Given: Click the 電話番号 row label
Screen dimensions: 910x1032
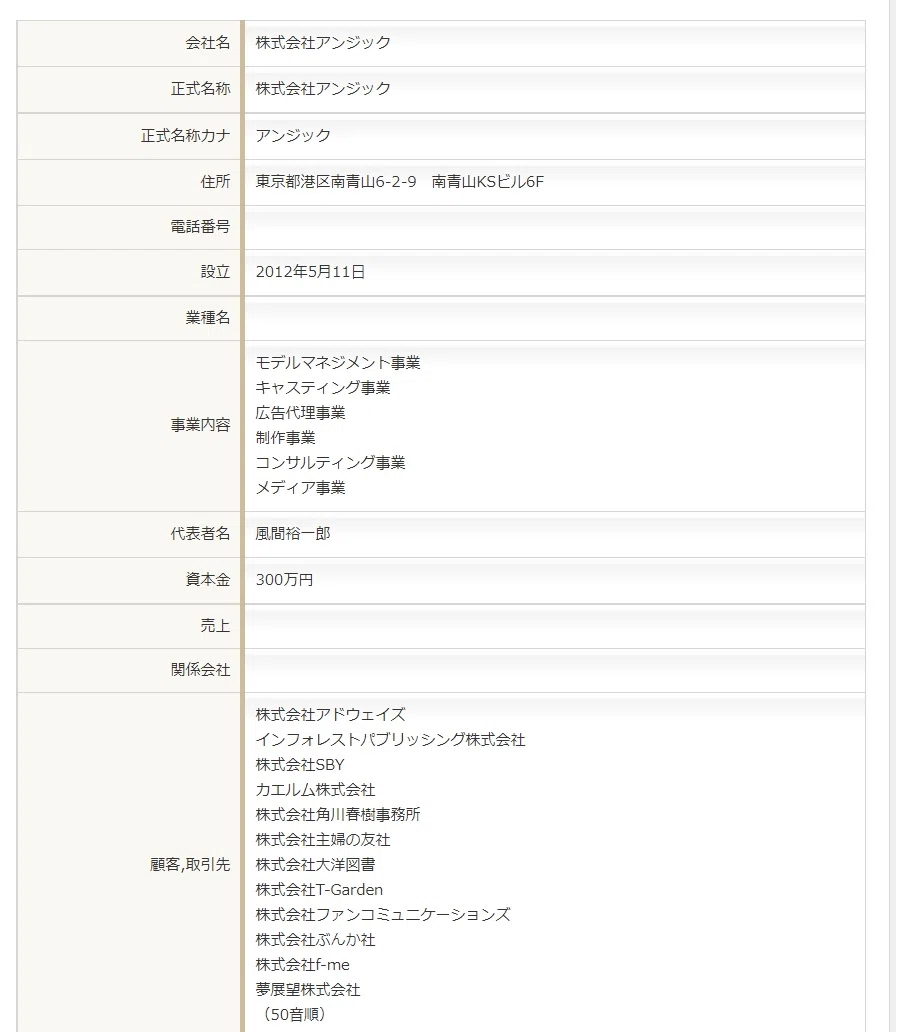Looking at the screenshot, I should 201,227.
